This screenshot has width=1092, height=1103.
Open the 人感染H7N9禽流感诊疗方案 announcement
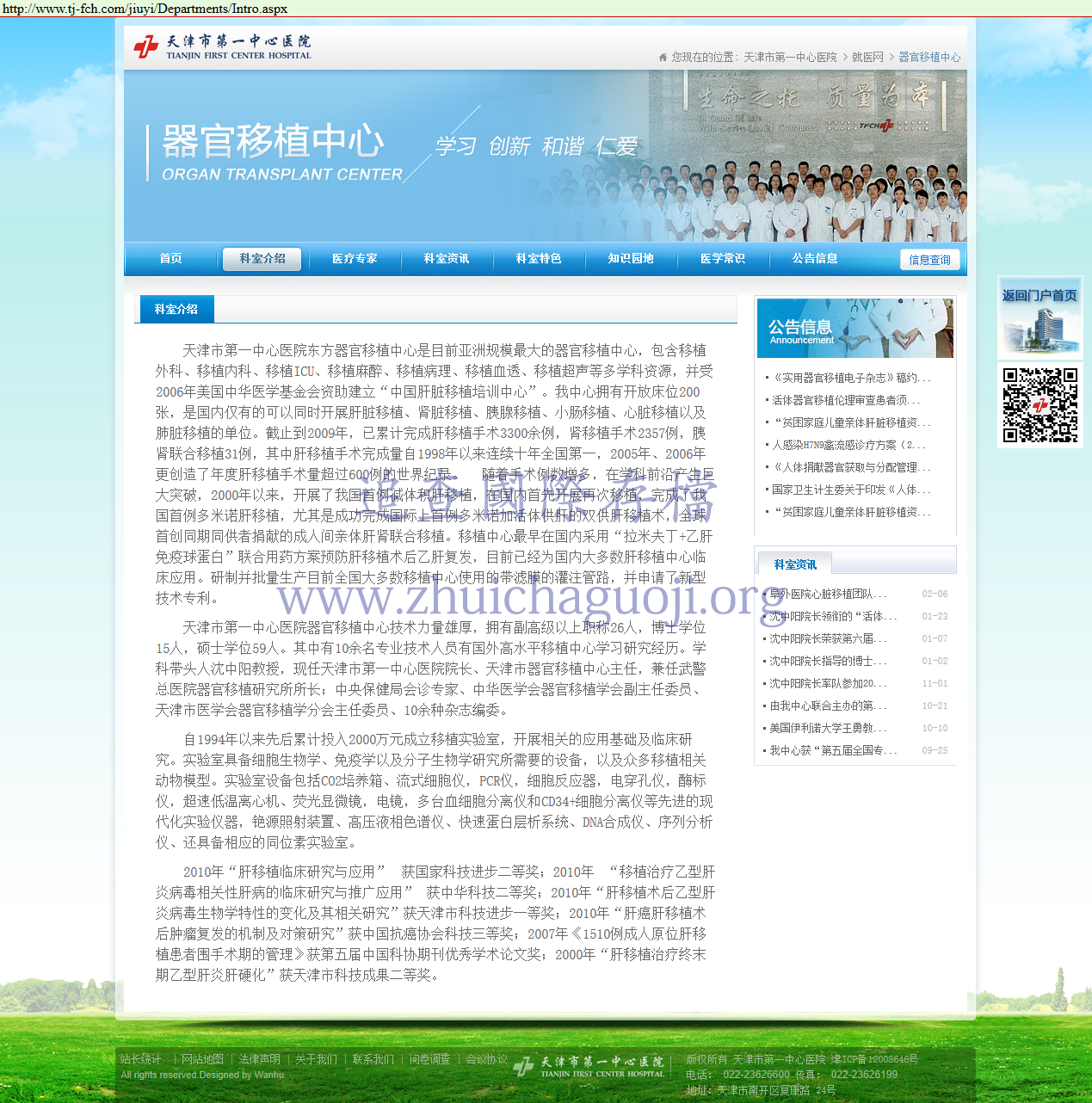click(x=848, y=446)
